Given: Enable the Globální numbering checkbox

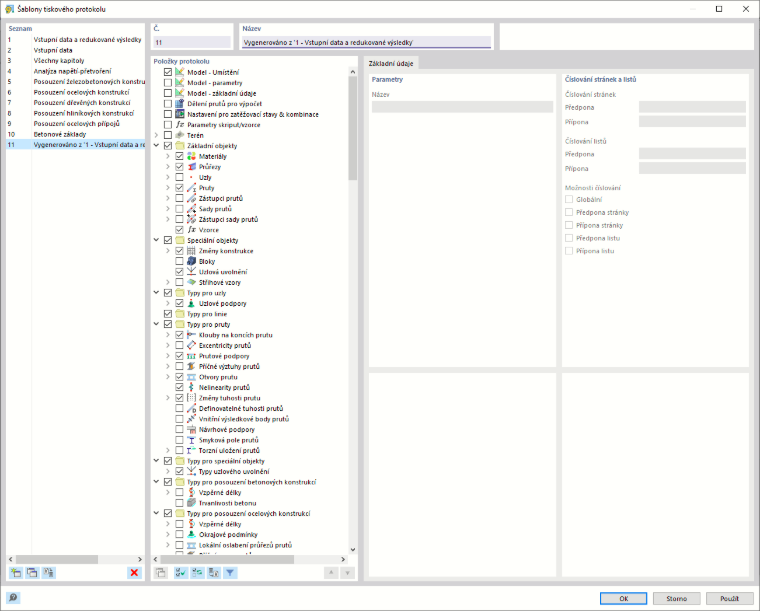Looking at the screenshot, I should [x=569, y=199].
